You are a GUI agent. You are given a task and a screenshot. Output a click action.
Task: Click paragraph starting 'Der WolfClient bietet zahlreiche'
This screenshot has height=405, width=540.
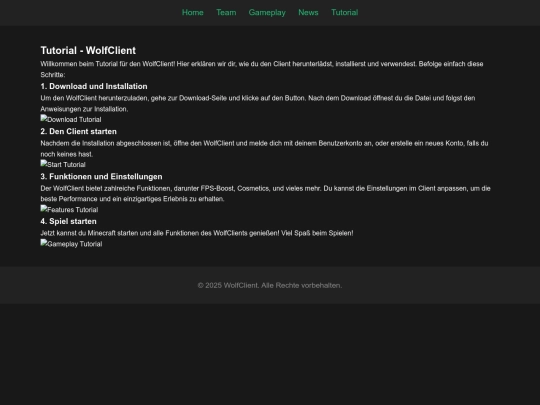266,194
